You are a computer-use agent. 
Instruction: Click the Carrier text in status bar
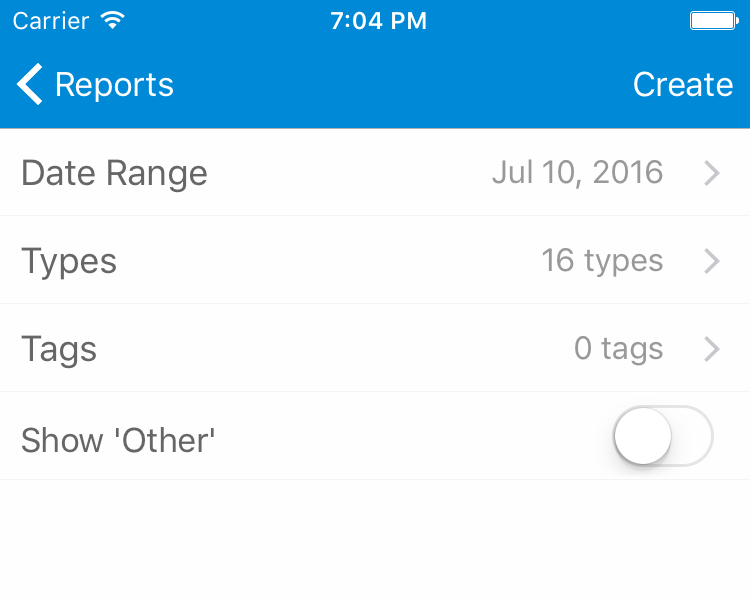(49, 21)
